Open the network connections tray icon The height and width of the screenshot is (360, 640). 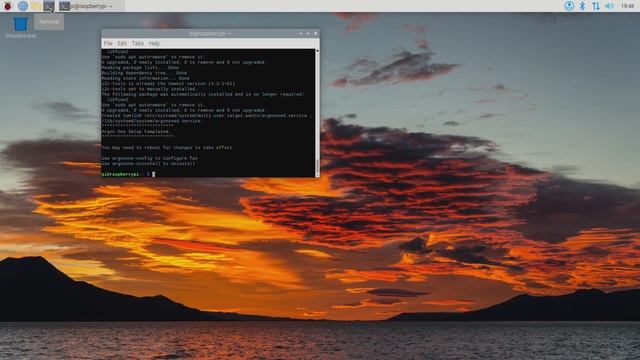pyautogui.click(x=596, y=6)
